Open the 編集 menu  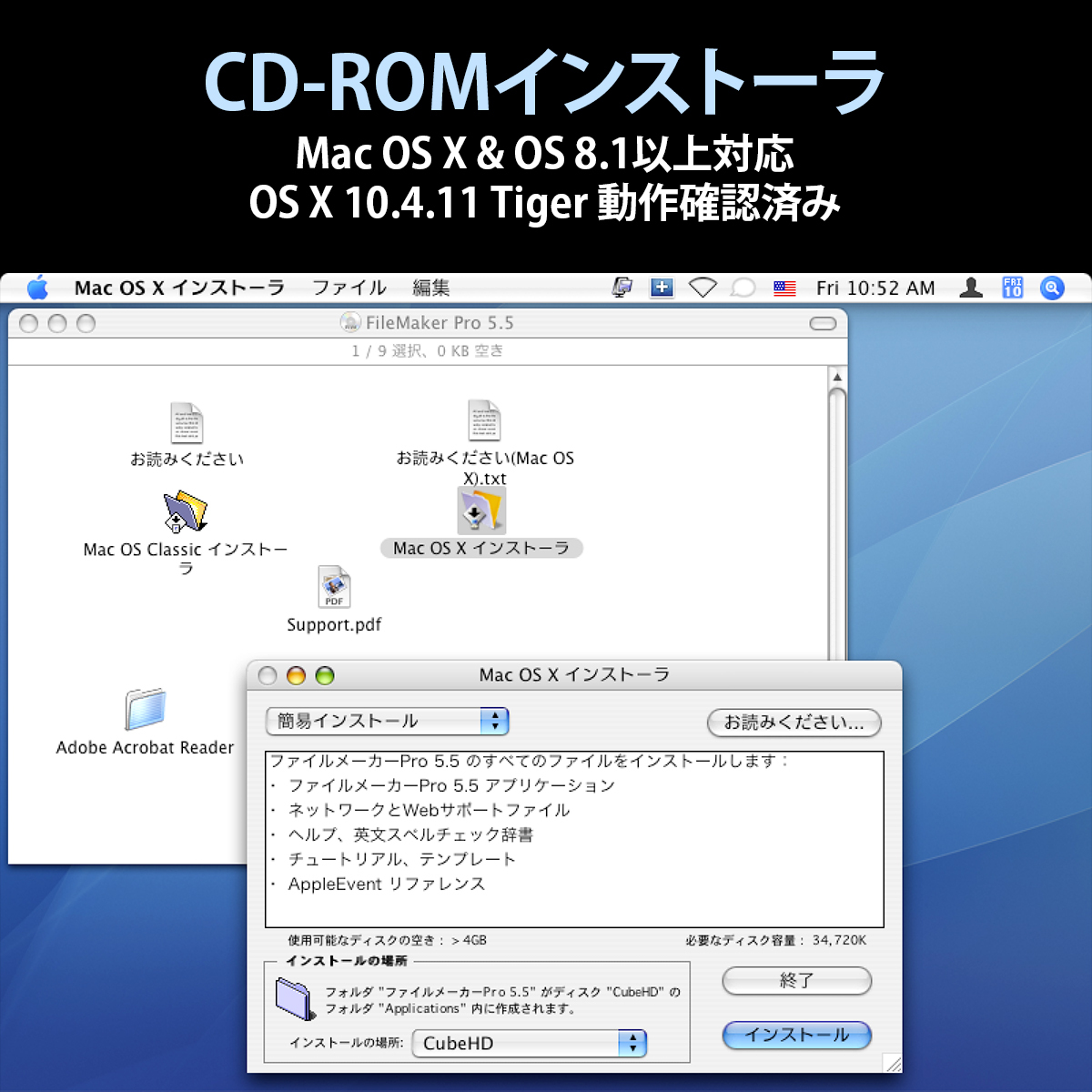[x=431, y=288]
